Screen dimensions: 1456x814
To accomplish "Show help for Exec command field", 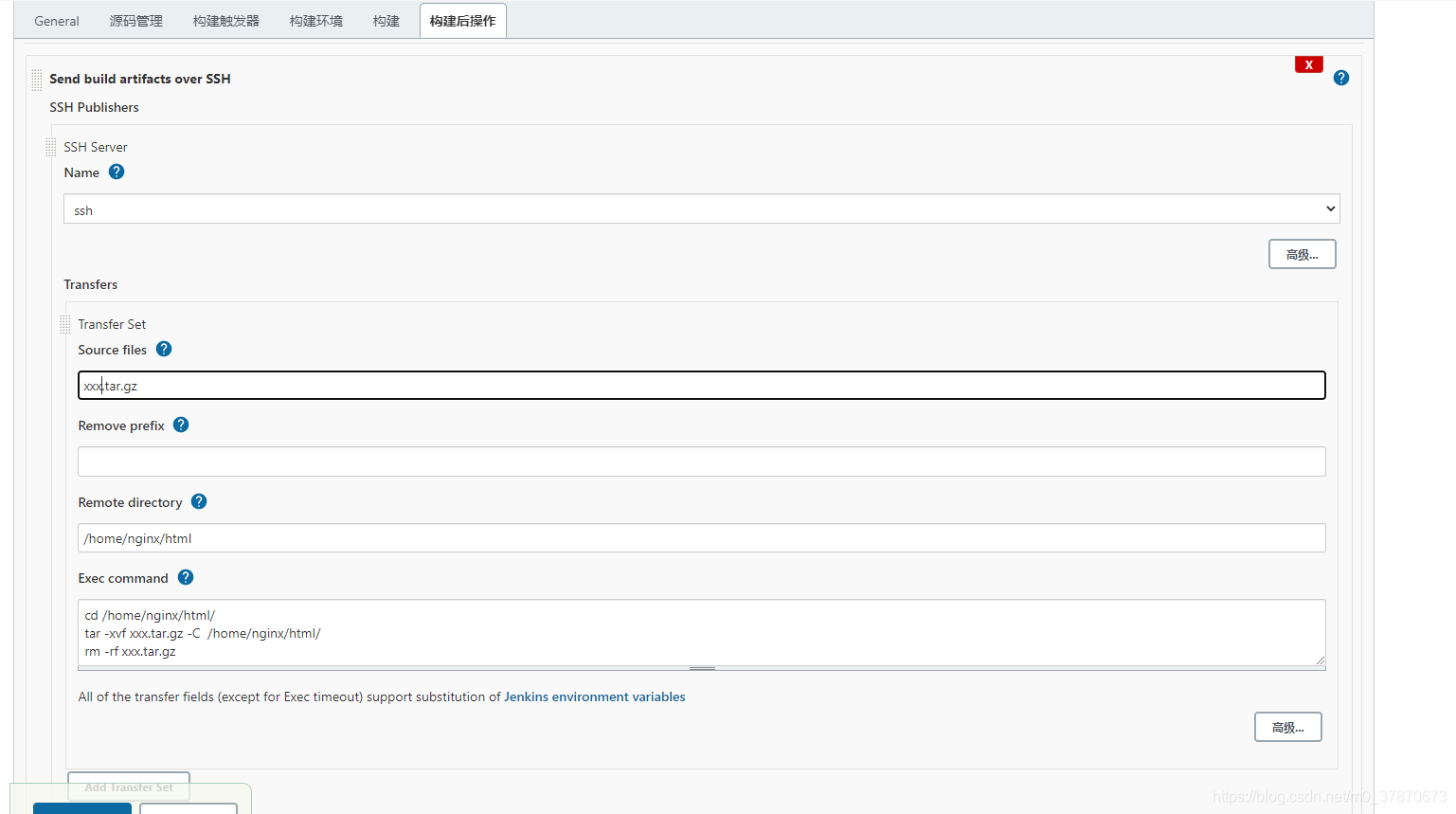I will (186, 577).
